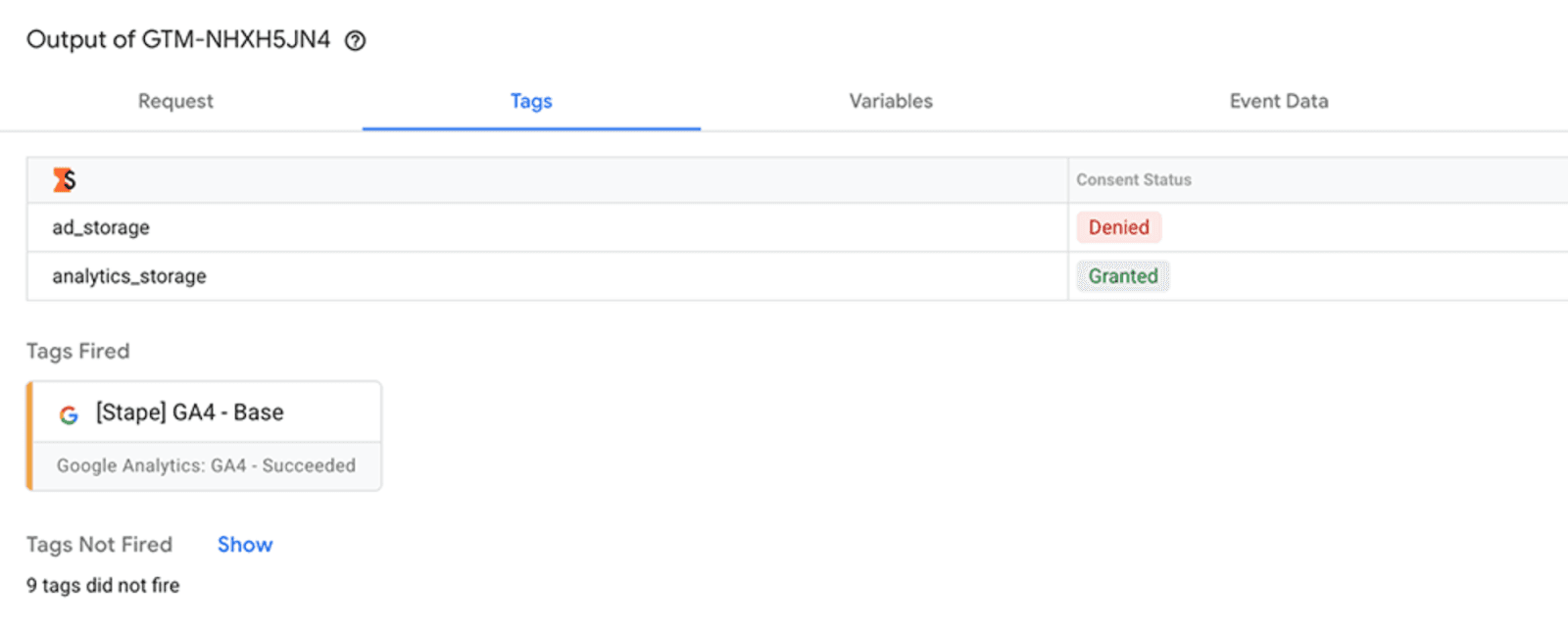Viewport: 1568px width, 629px height.
Task: Select the Tags tab
Action: [x=531, y=101]
